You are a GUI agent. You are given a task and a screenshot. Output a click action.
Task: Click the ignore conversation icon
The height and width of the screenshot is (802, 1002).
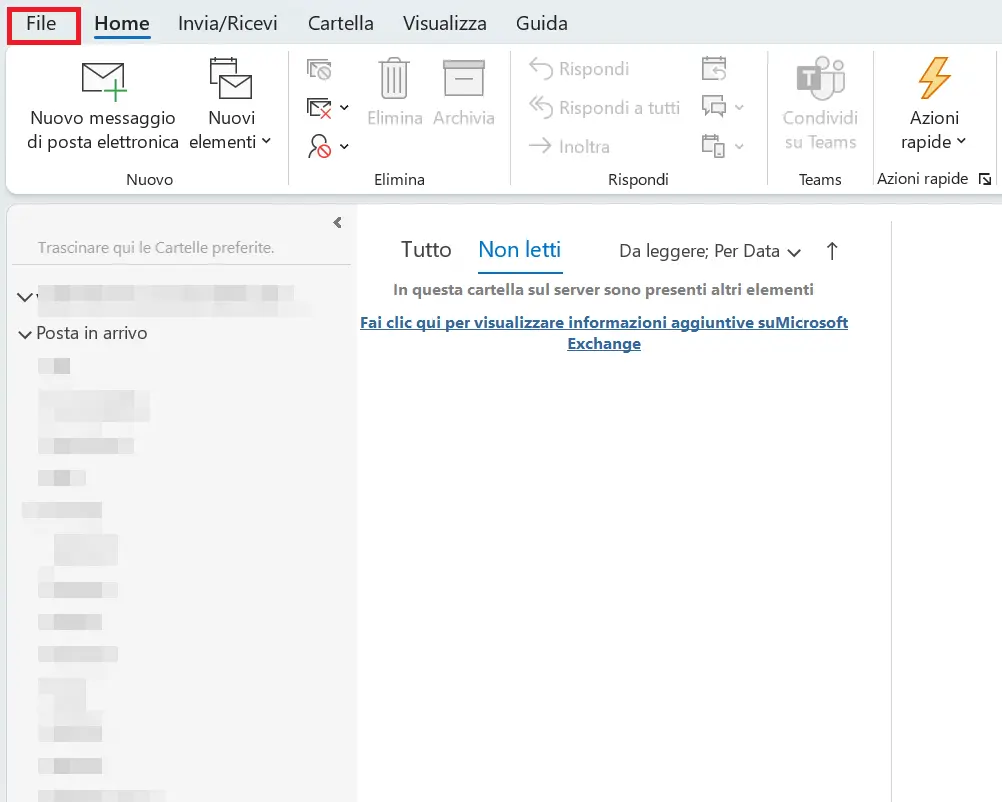[x=319, y=69]
